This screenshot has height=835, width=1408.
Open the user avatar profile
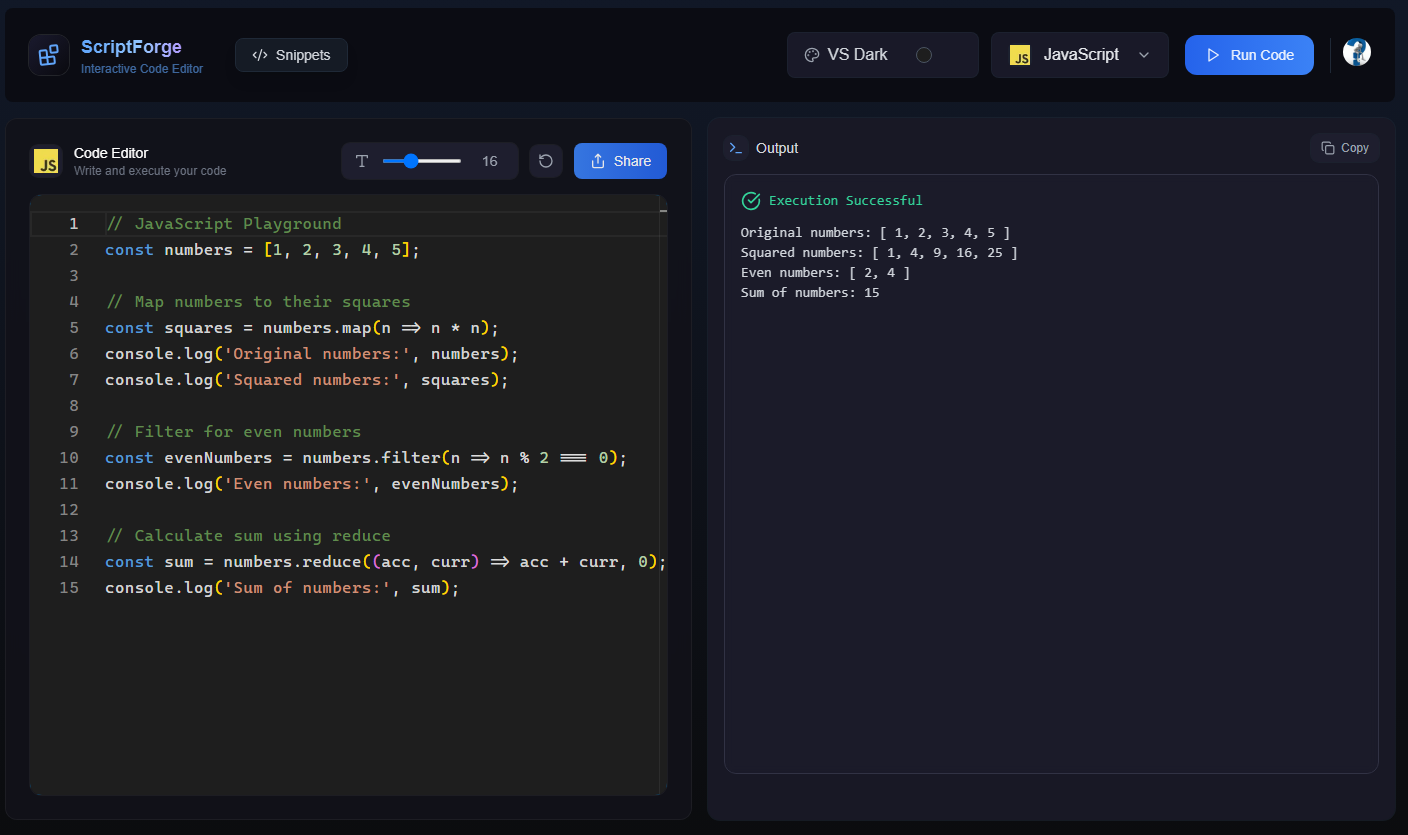pos(1357,53)
